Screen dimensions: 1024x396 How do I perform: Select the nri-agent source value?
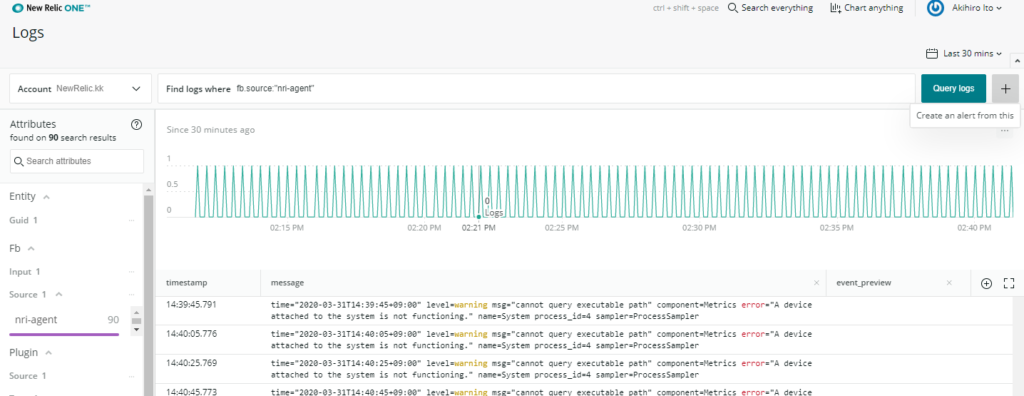[65, 320]
